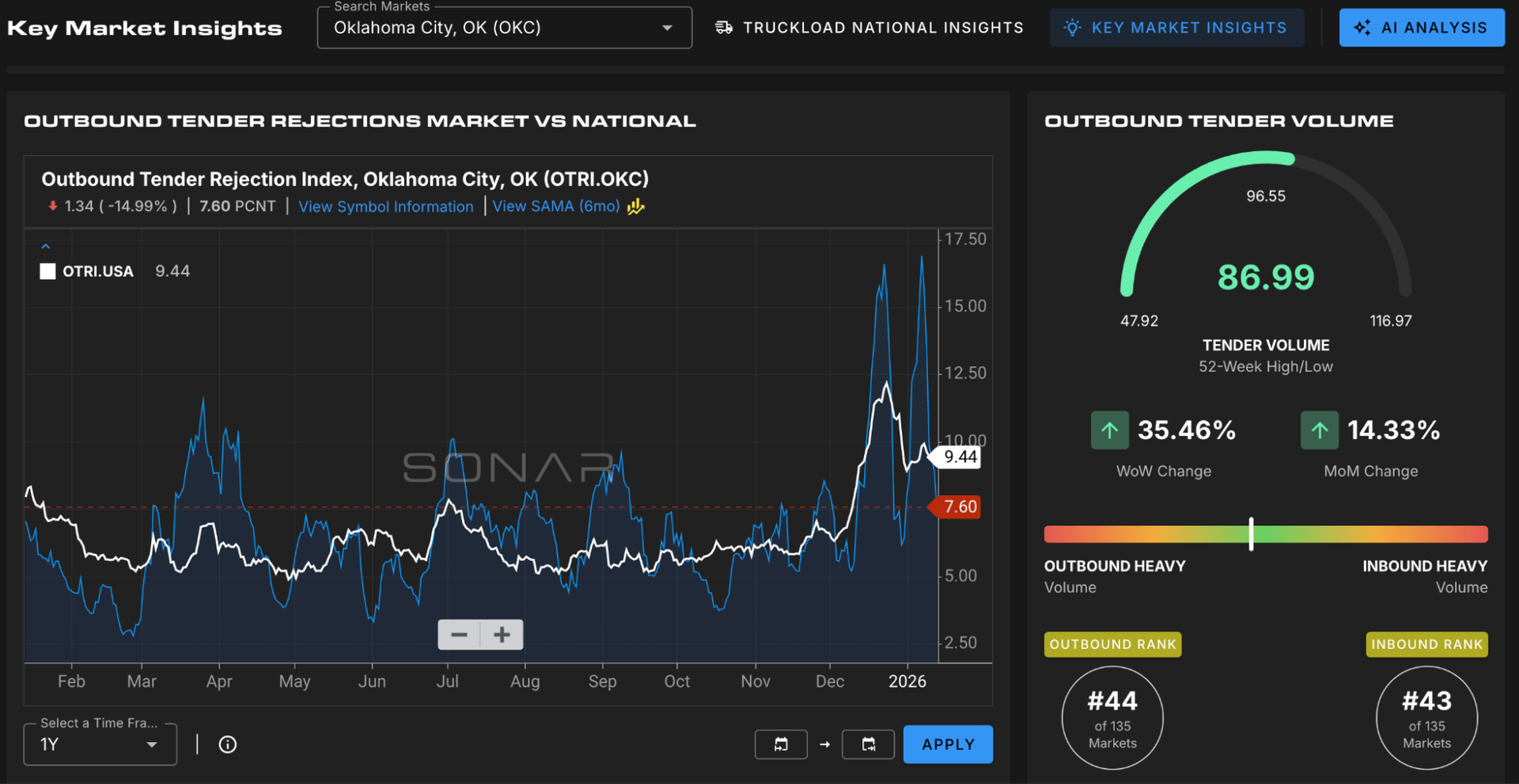Viewport: 1519px width, 784px height.
Task: Open View SAMA (6mo) link
Action: click(x=555, y=206)
